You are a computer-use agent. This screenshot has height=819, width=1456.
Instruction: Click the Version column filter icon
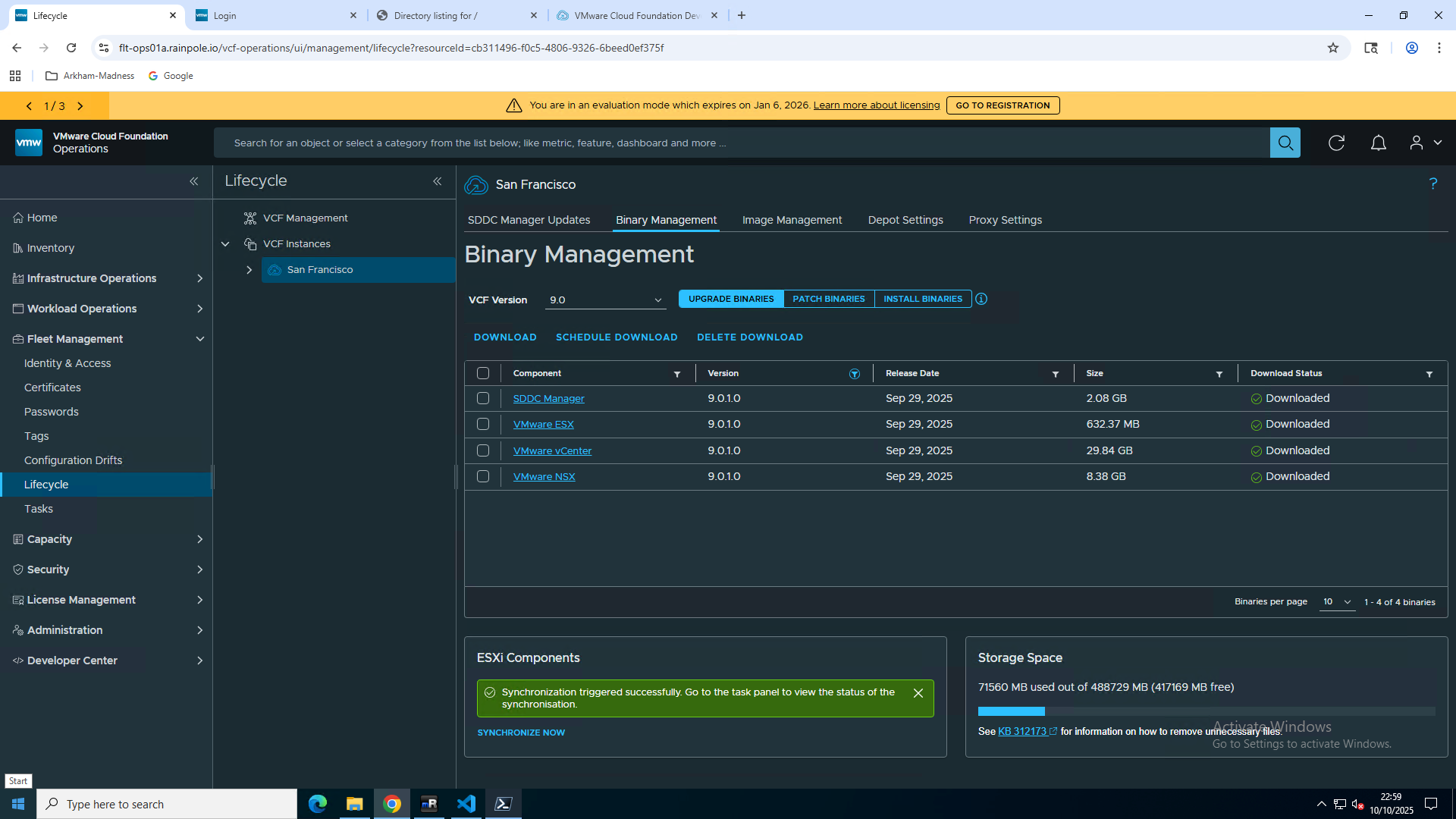coord(855,374)
